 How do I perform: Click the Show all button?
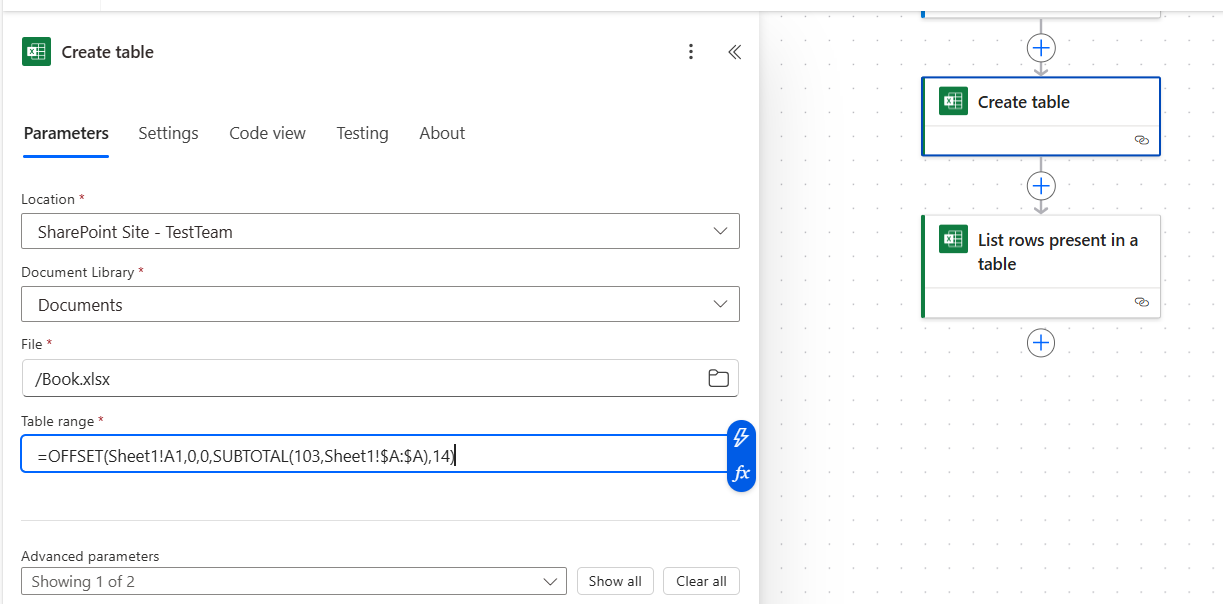point(615,581)
